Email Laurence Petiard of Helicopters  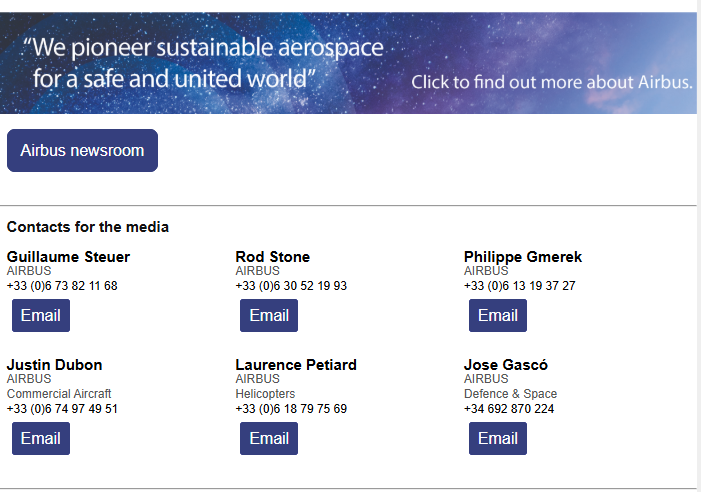269,439
